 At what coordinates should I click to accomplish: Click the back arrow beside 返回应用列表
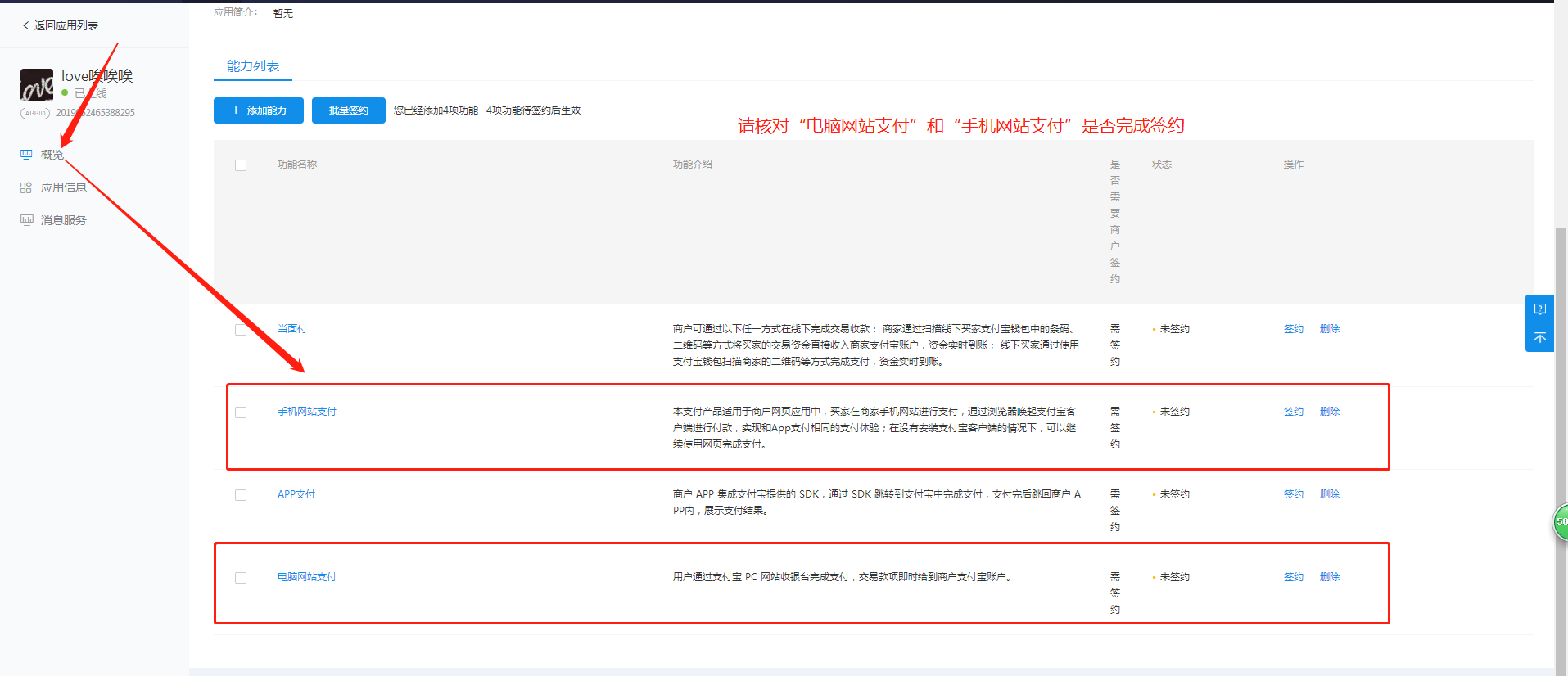pyautogui.click(x=25, y=25)
